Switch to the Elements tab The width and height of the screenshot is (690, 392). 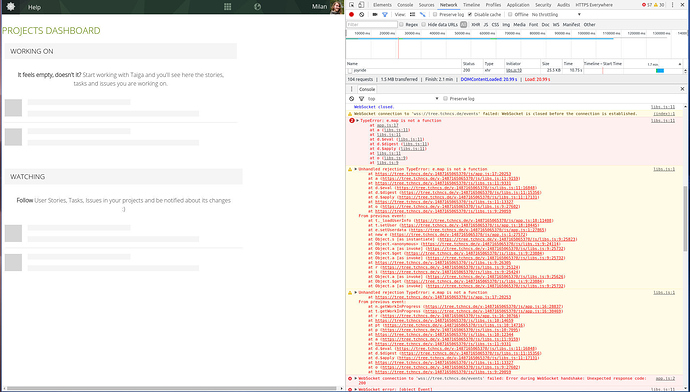point(382,5)
